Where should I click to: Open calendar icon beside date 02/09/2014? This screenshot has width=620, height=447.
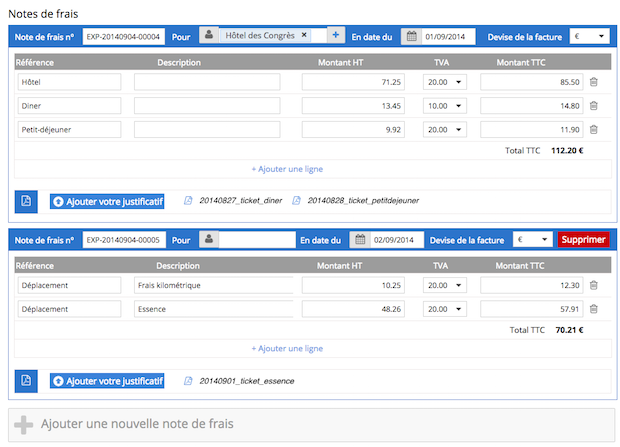[x=359, y=240]
